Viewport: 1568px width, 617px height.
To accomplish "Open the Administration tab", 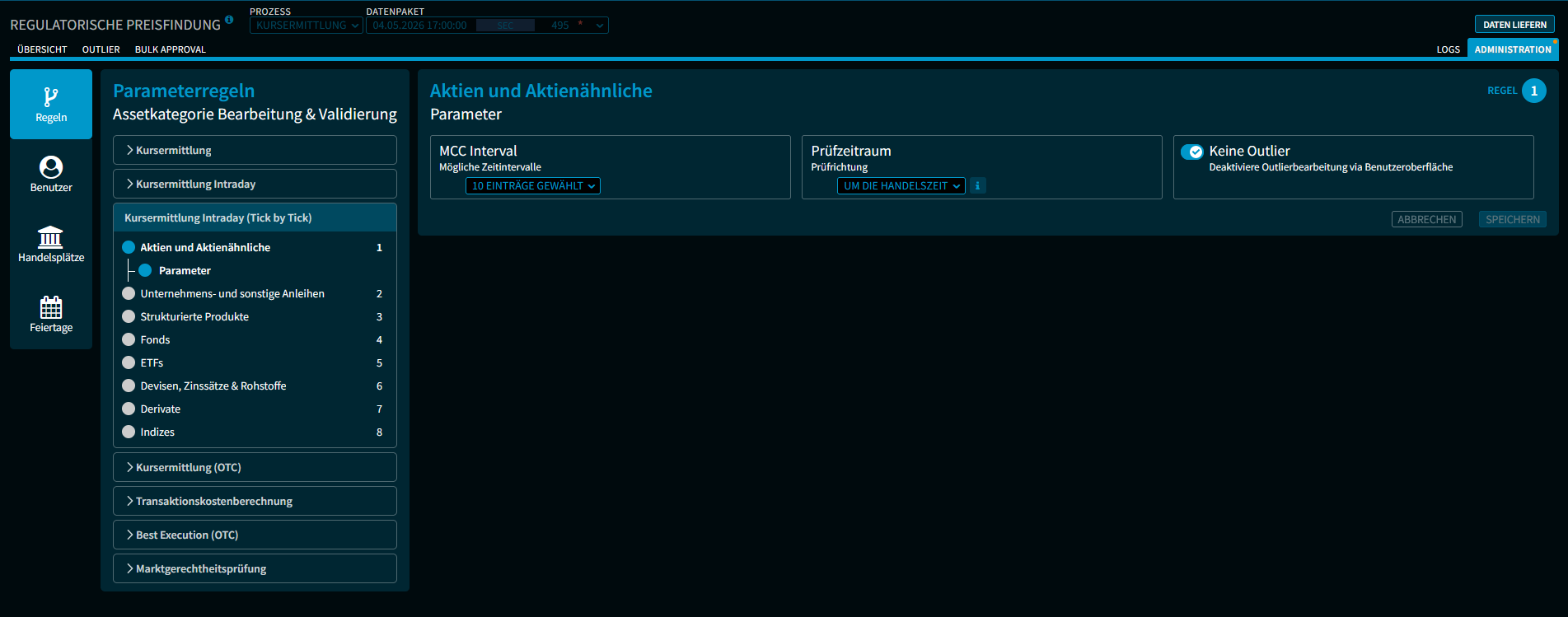I will (1513, 49).
